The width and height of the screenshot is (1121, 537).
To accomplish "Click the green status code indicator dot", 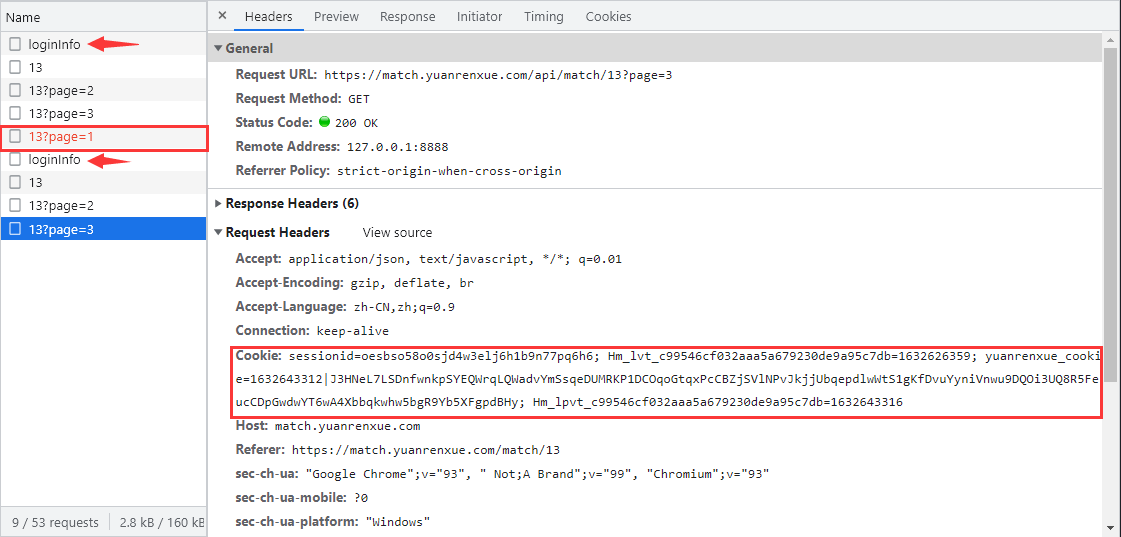I will [324, 123].
